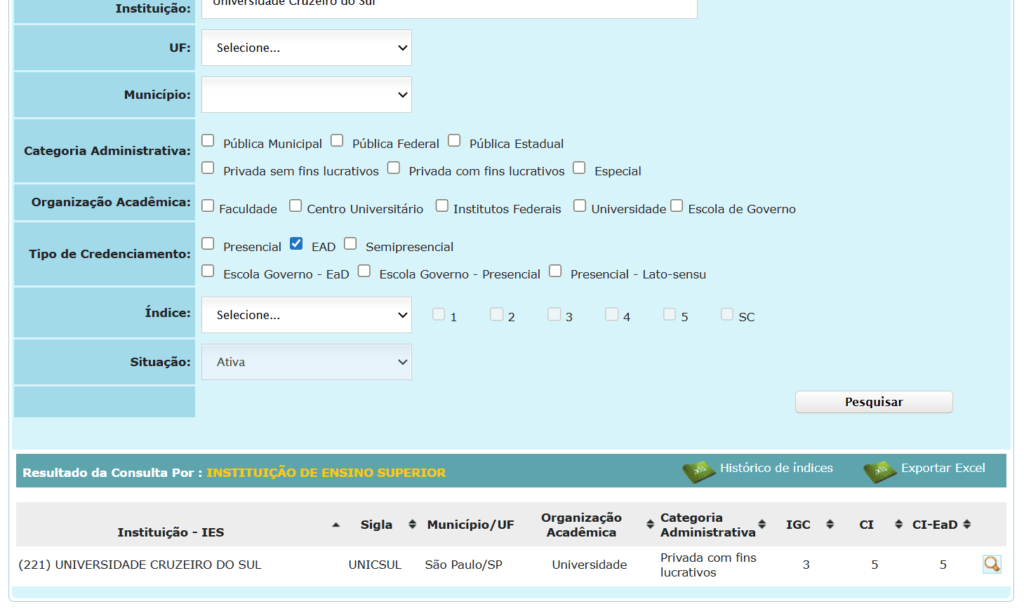
Task: Open the Índice selection dropdown
Action: (x=306, y=315)
